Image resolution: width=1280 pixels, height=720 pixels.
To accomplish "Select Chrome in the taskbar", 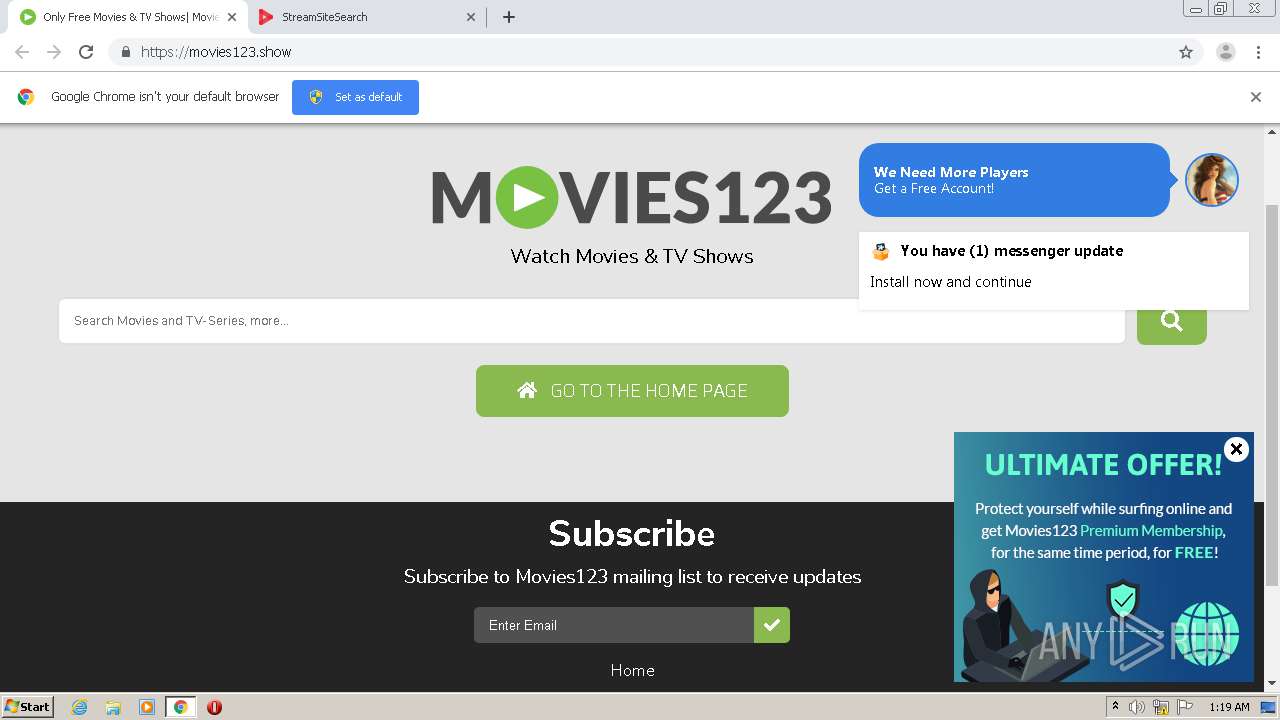I will (180, 707).
